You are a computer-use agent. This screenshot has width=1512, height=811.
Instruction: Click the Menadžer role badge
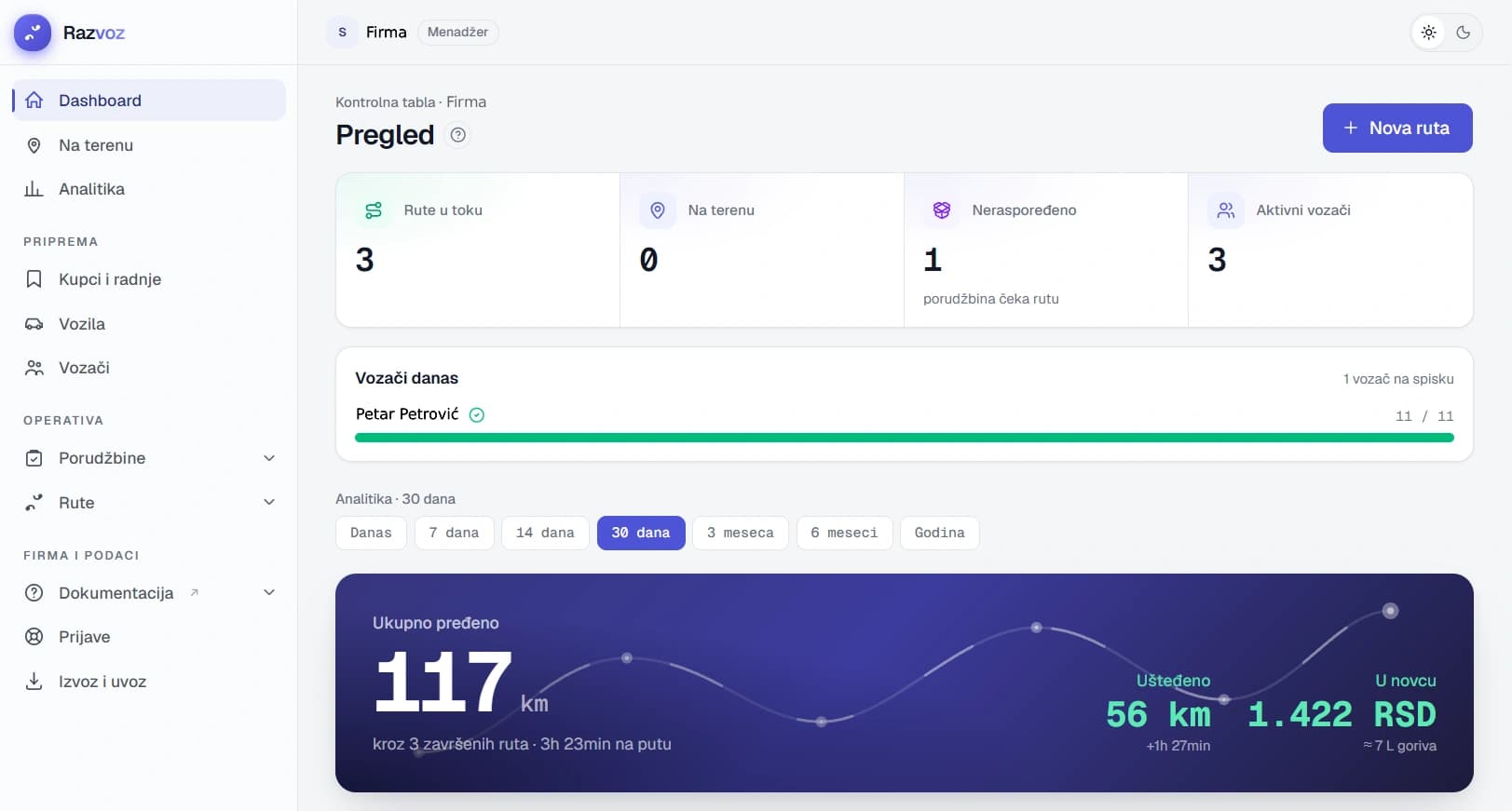tap(457, 33)
